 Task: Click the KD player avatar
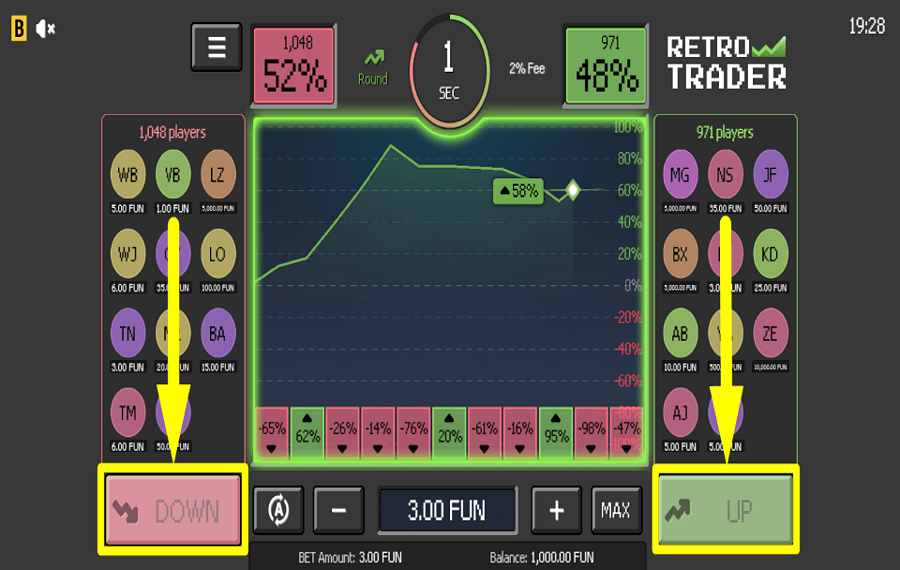pyautogui.click(x=770, y=254)
